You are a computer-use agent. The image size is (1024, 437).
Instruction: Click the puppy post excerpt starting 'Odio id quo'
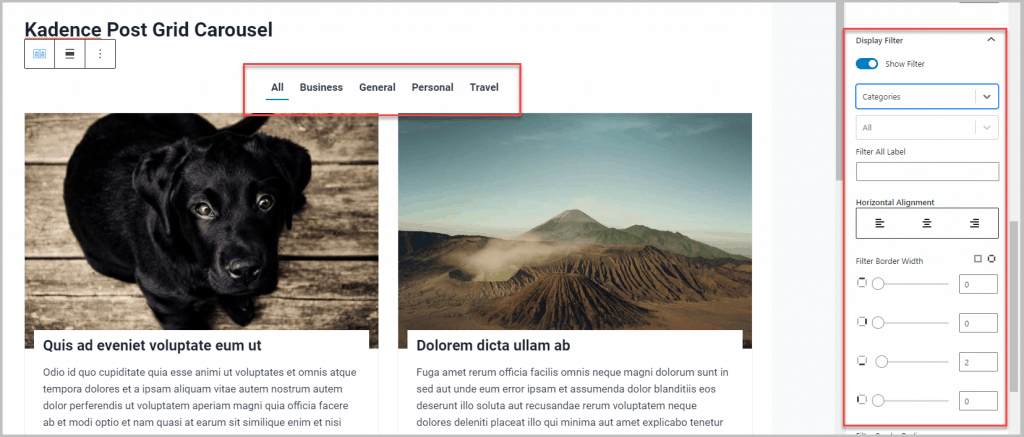click(199, 397)
